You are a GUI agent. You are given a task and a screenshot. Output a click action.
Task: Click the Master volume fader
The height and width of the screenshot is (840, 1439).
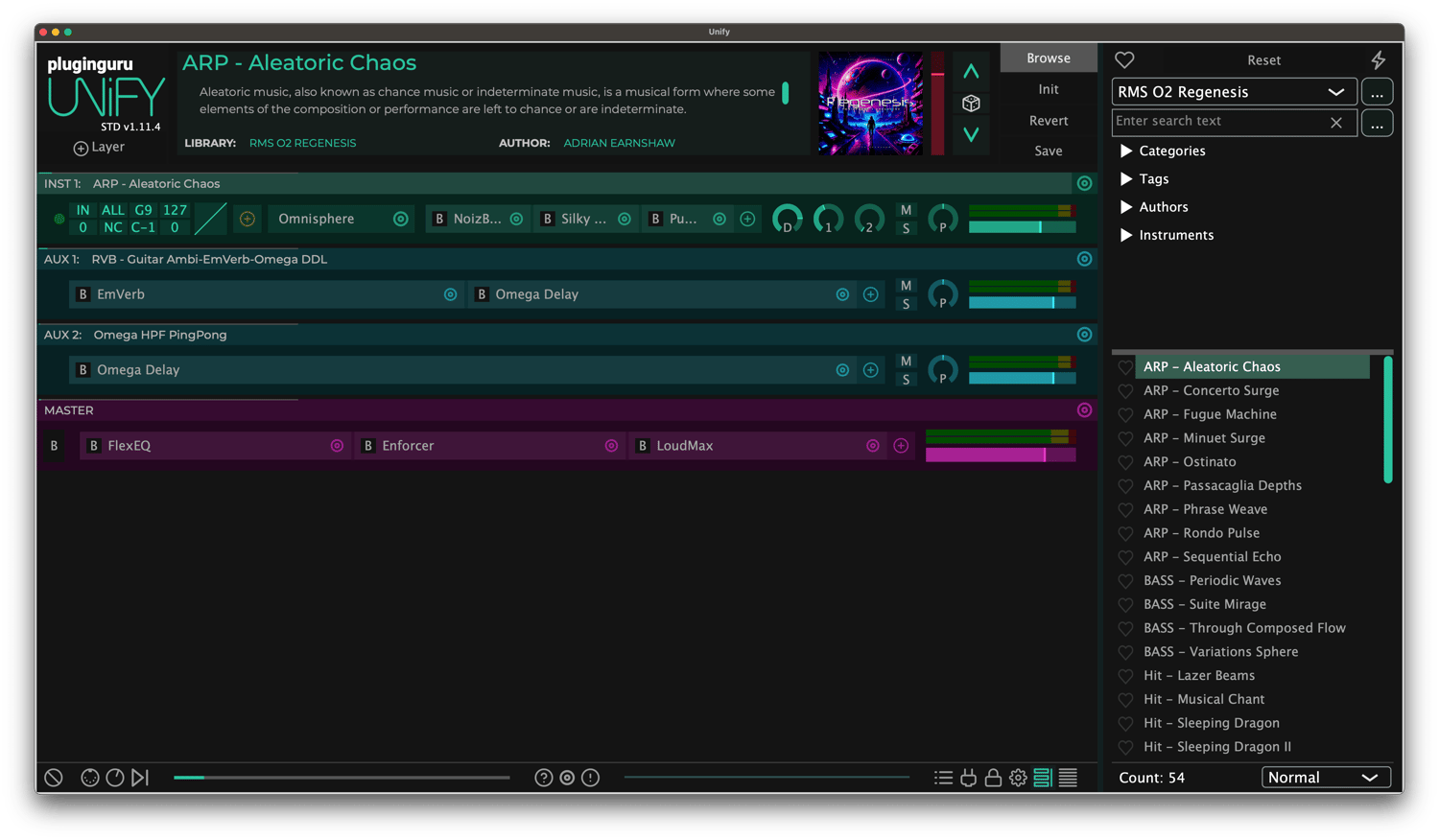click(x=1001, y=455)
